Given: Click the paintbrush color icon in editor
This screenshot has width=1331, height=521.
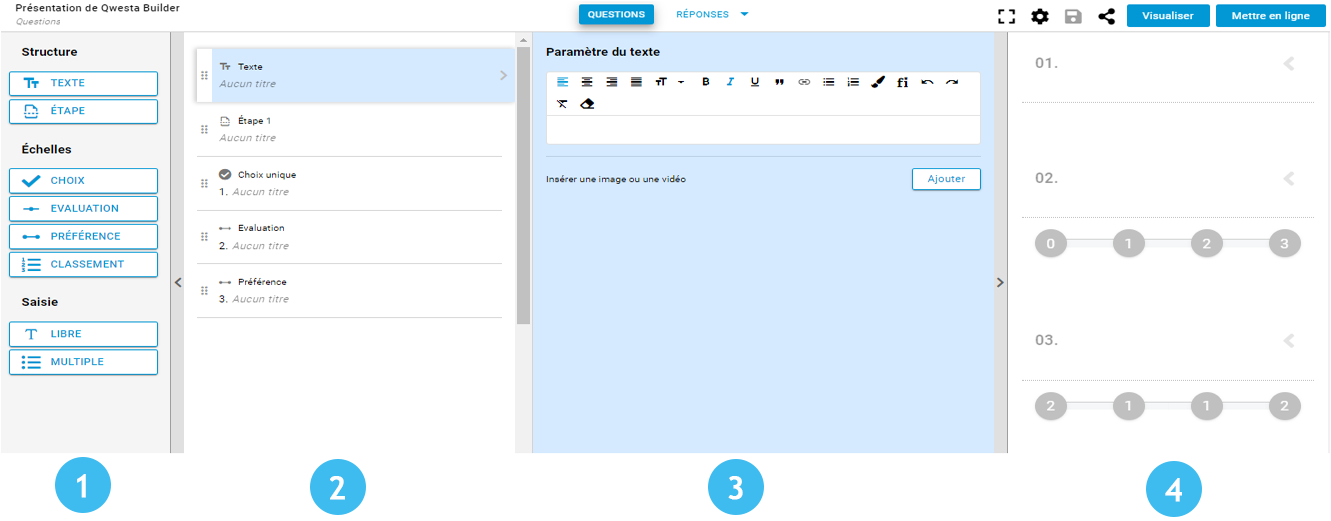Looking at the screenshot, I should (x=878, y=82).
